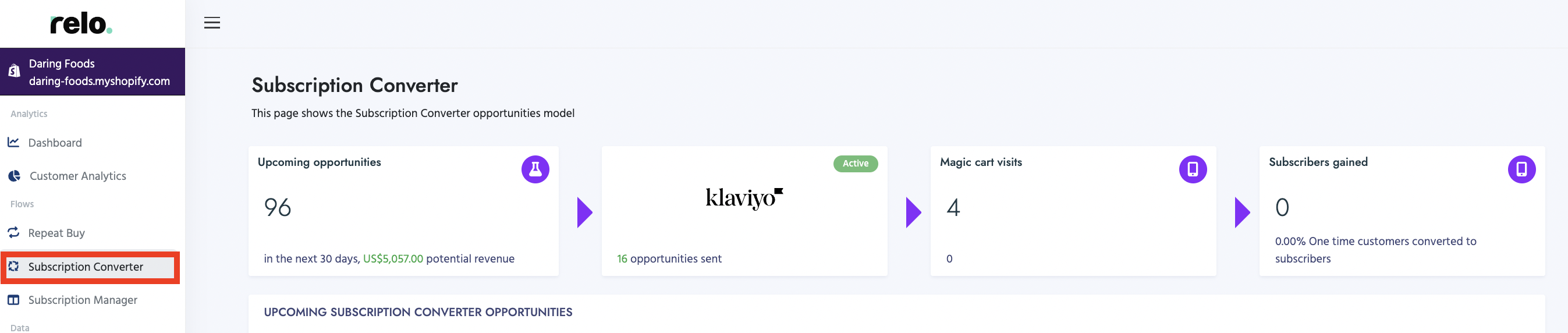Click the hamburger menu icon

pyautogui.click(x=212, y=23)
